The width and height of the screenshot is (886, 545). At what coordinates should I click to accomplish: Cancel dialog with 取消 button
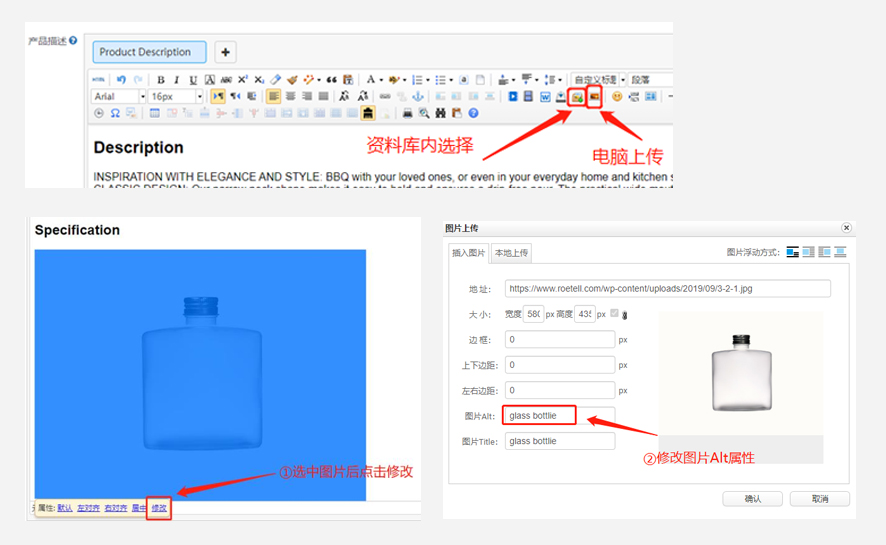(820, 499)
